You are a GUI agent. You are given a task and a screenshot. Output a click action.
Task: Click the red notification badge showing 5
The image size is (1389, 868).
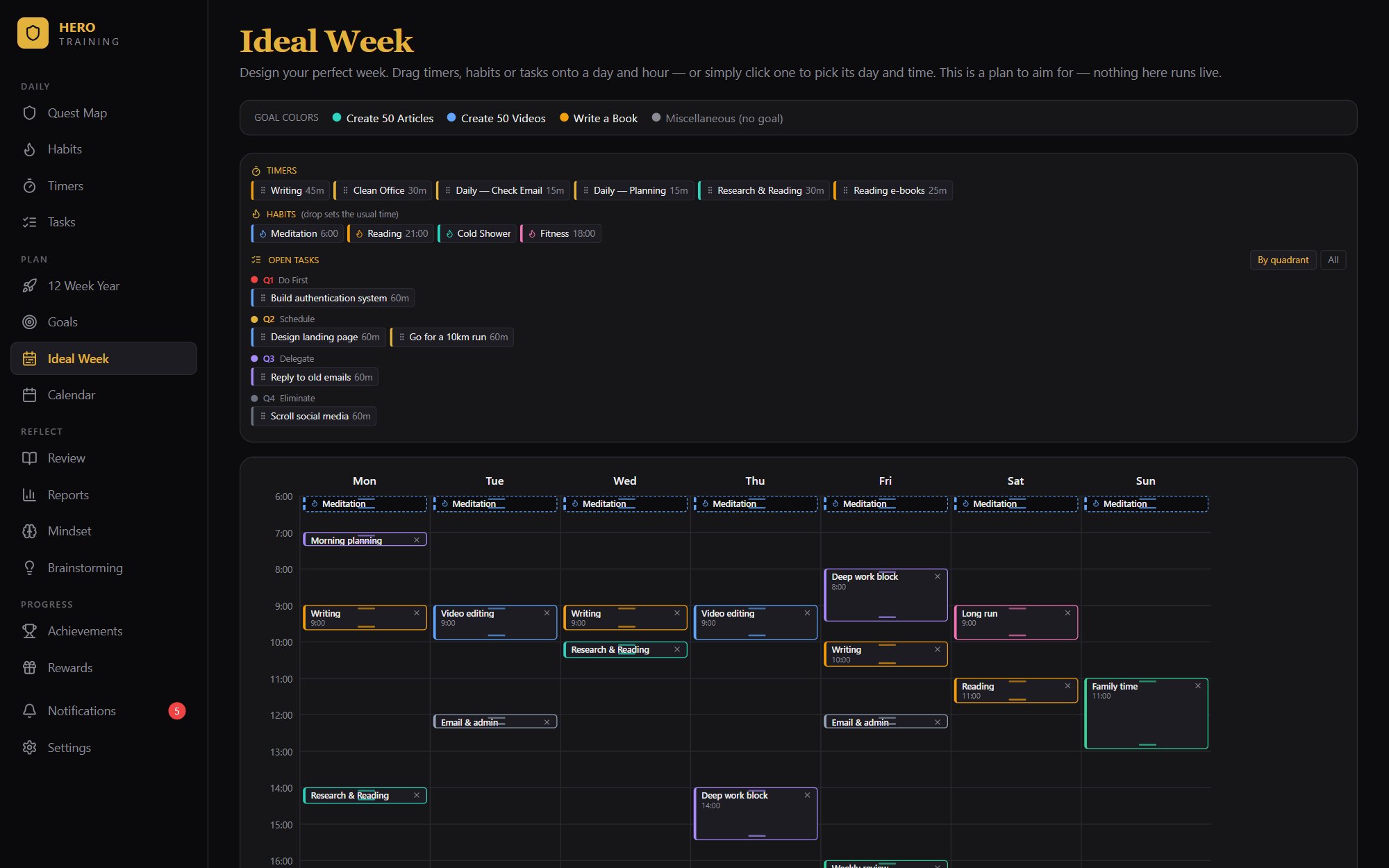click(x=177, y=711)
